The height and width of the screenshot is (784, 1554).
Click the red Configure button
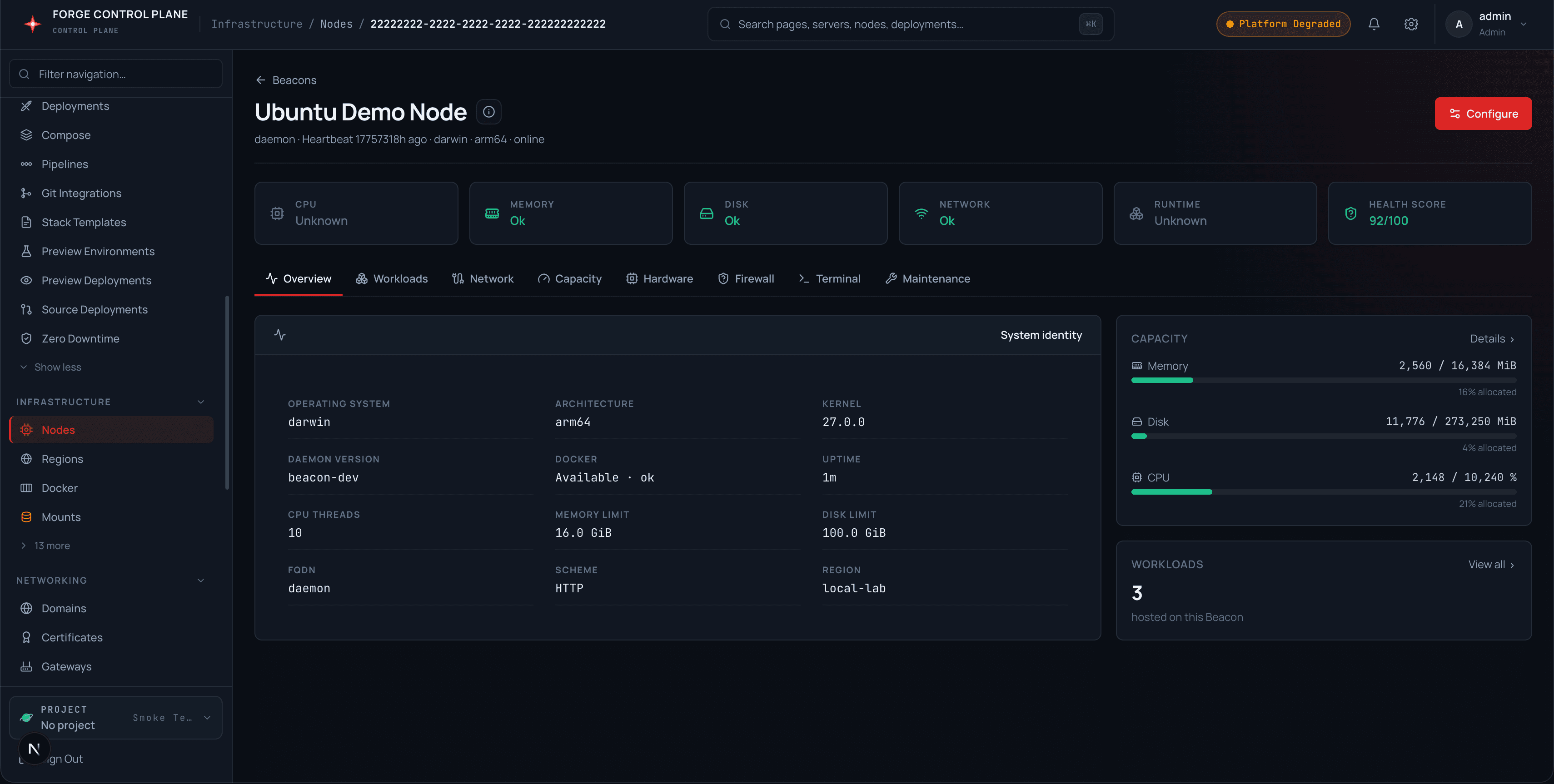(1483, 114)
